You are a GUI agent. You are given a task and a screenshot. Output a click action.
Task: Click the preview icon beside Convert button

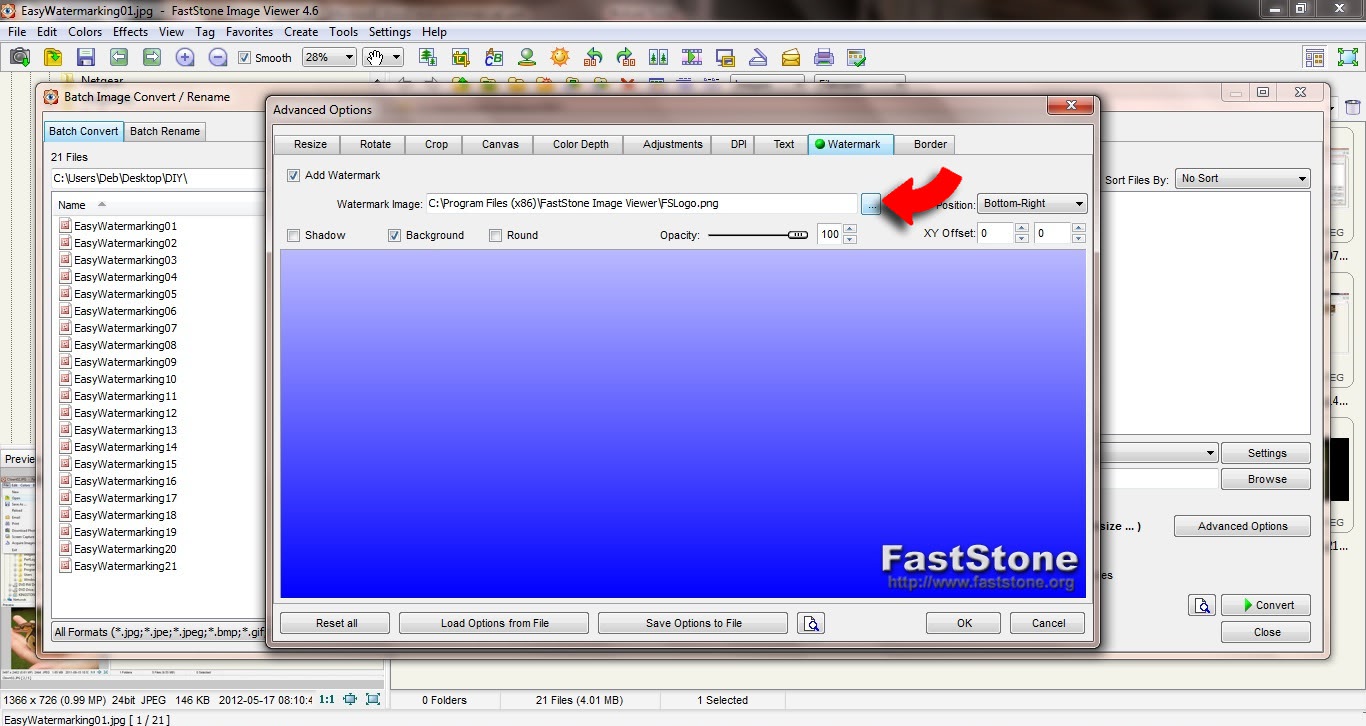pos(1201,605)
